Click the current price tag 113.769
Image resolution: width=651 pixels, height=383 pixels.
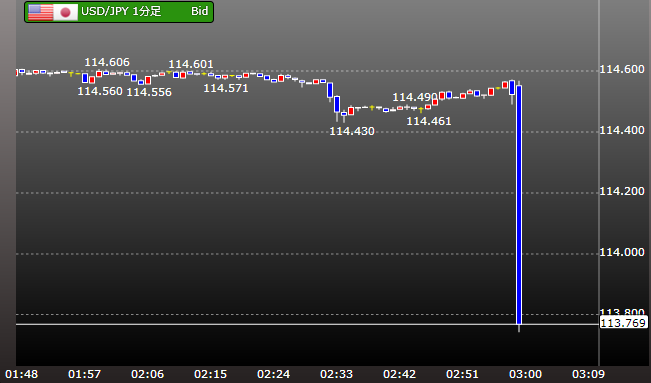(623, 323)
